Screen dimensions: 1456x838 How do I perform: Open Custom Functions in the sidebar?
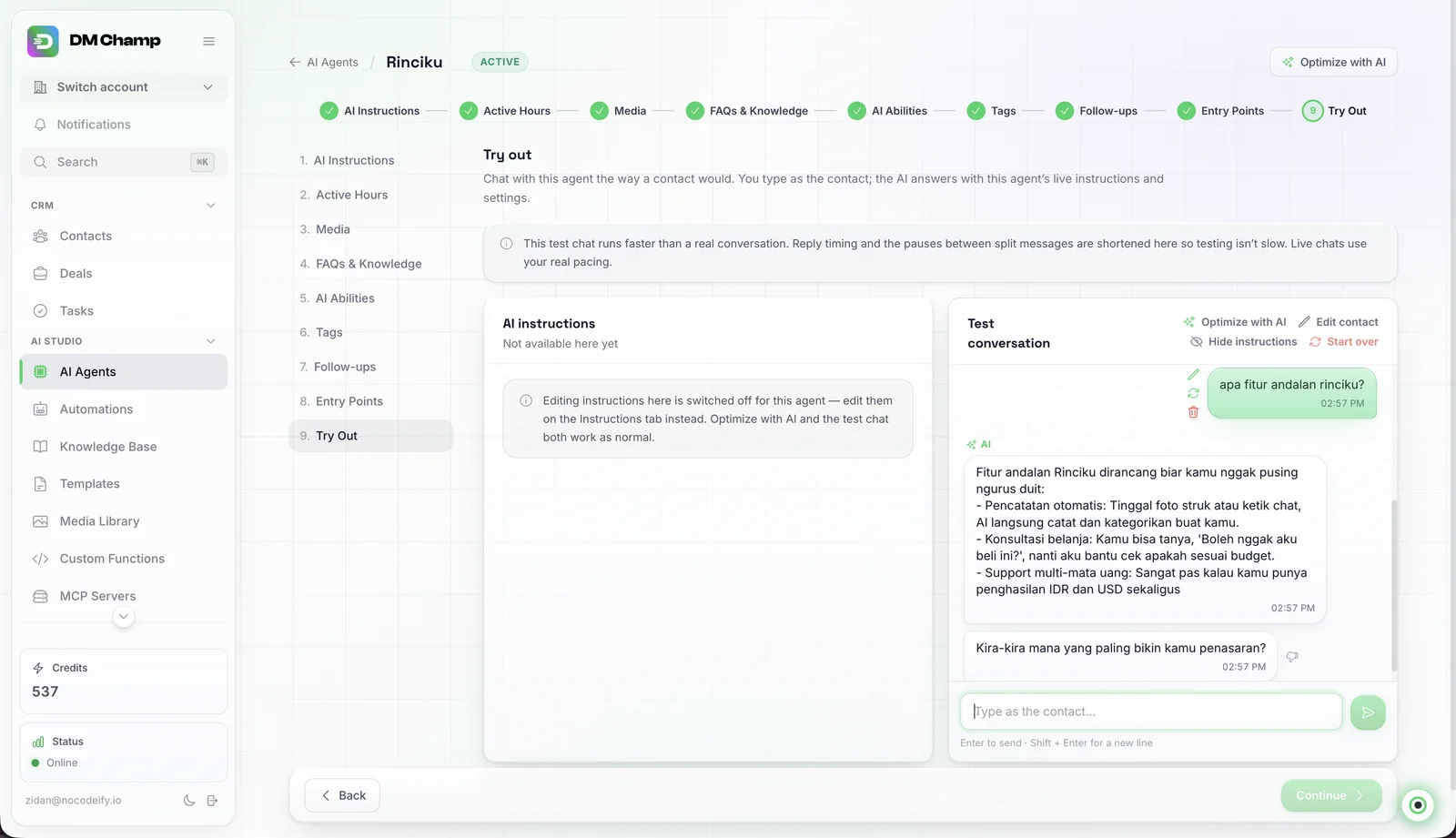point(123,559)
